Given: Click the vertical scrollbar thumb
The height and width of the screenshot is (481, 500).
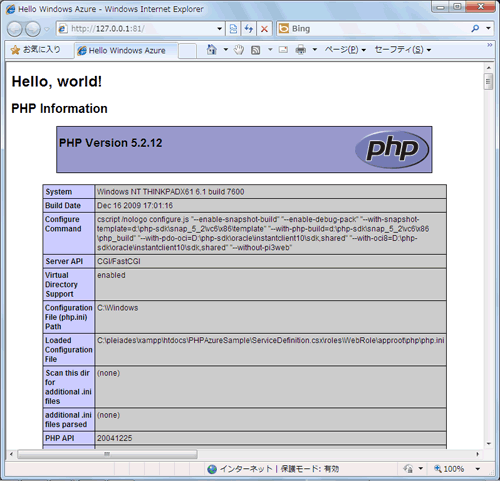Looking at the screenshot, I should (x=489, y=82).
